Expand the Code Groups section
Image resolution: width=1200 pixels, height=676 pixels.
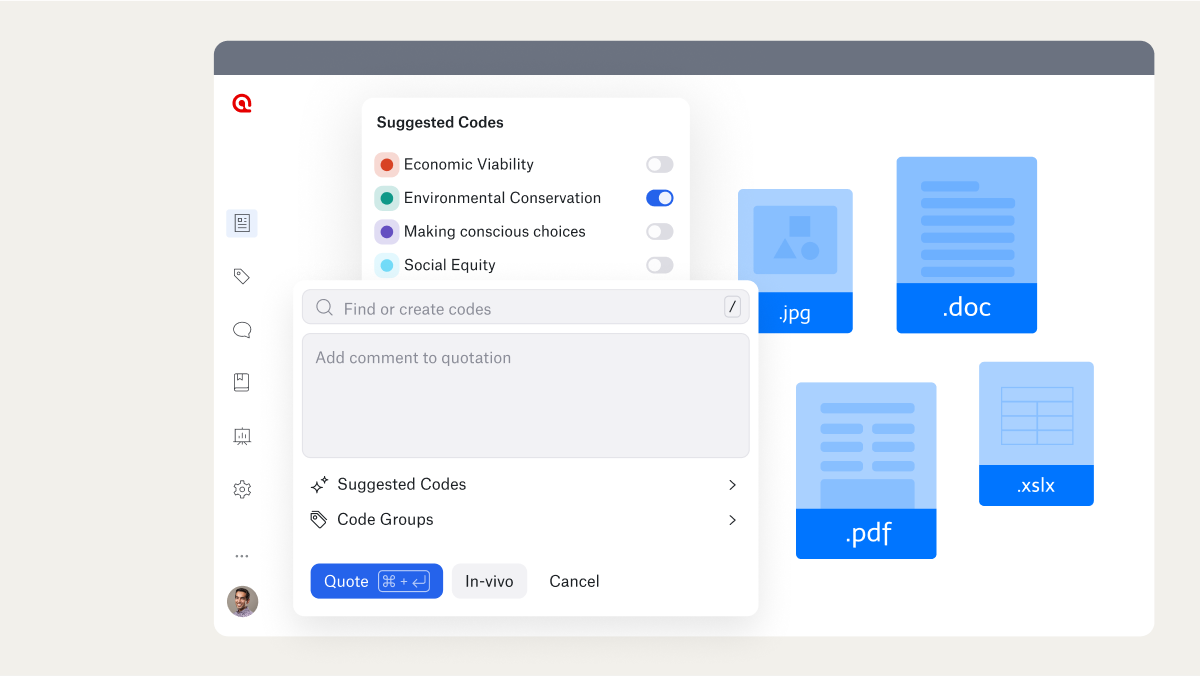tap(732, 519)
